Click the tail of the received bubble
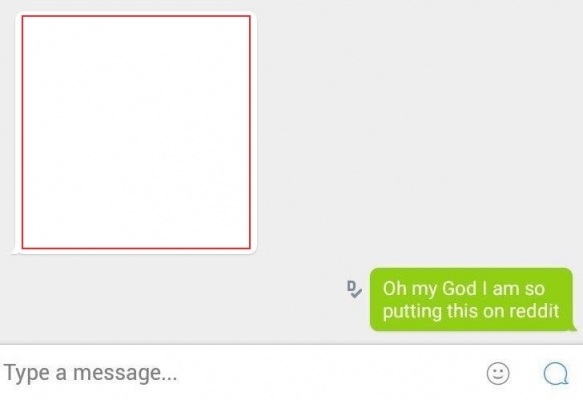This screenshot has width=583, height=400. point(15,251)
